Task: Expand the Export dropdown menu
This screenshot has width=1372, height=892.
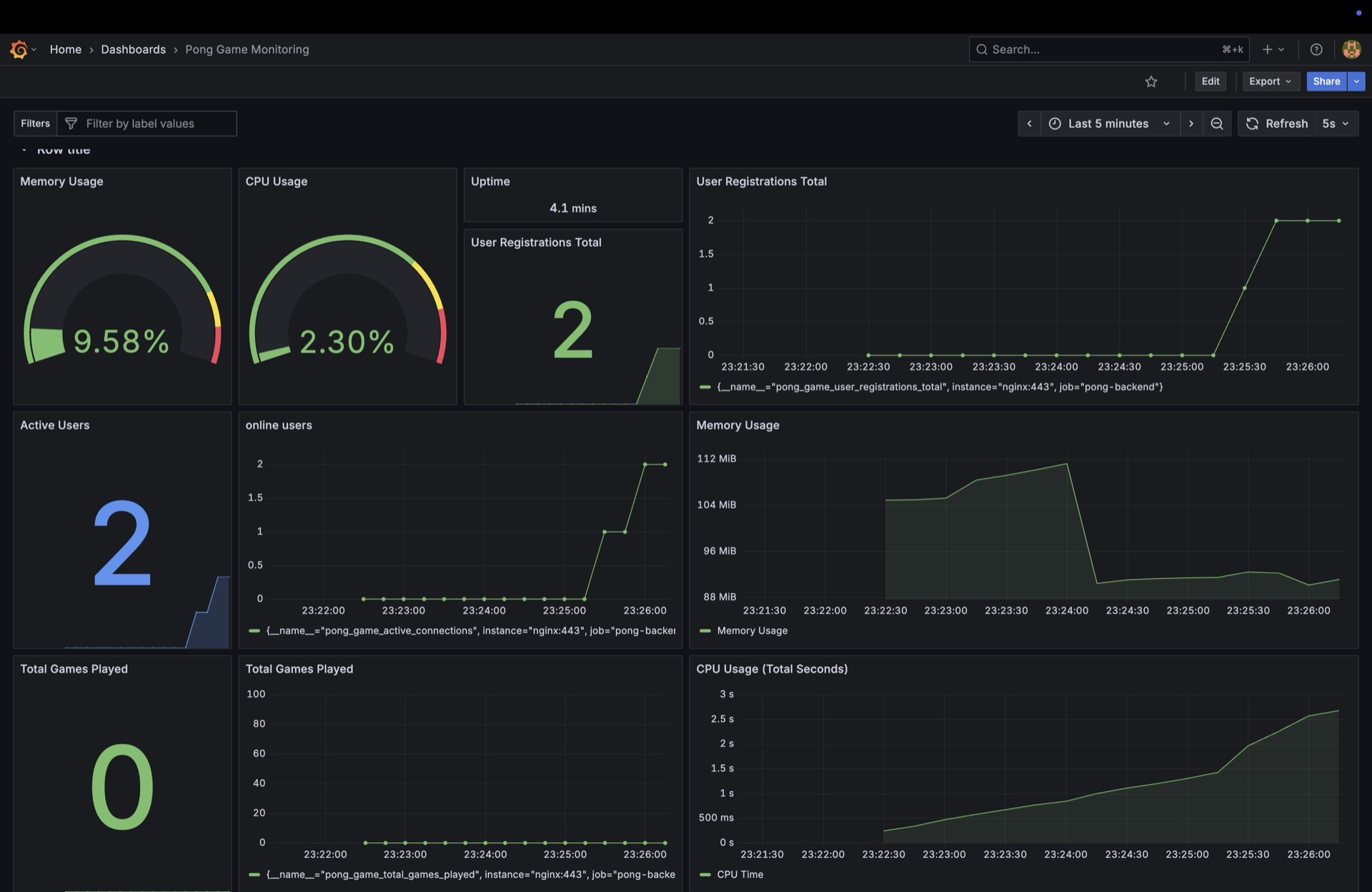Action: pyautogui.click(x=1270, y=81)
